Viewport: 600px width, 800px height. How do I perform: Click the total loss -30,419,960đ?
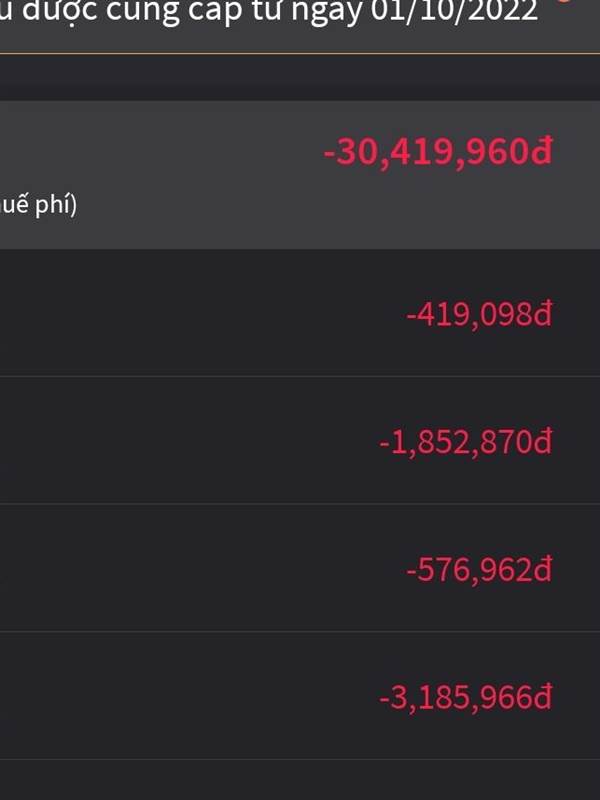[x=438, y=152]
